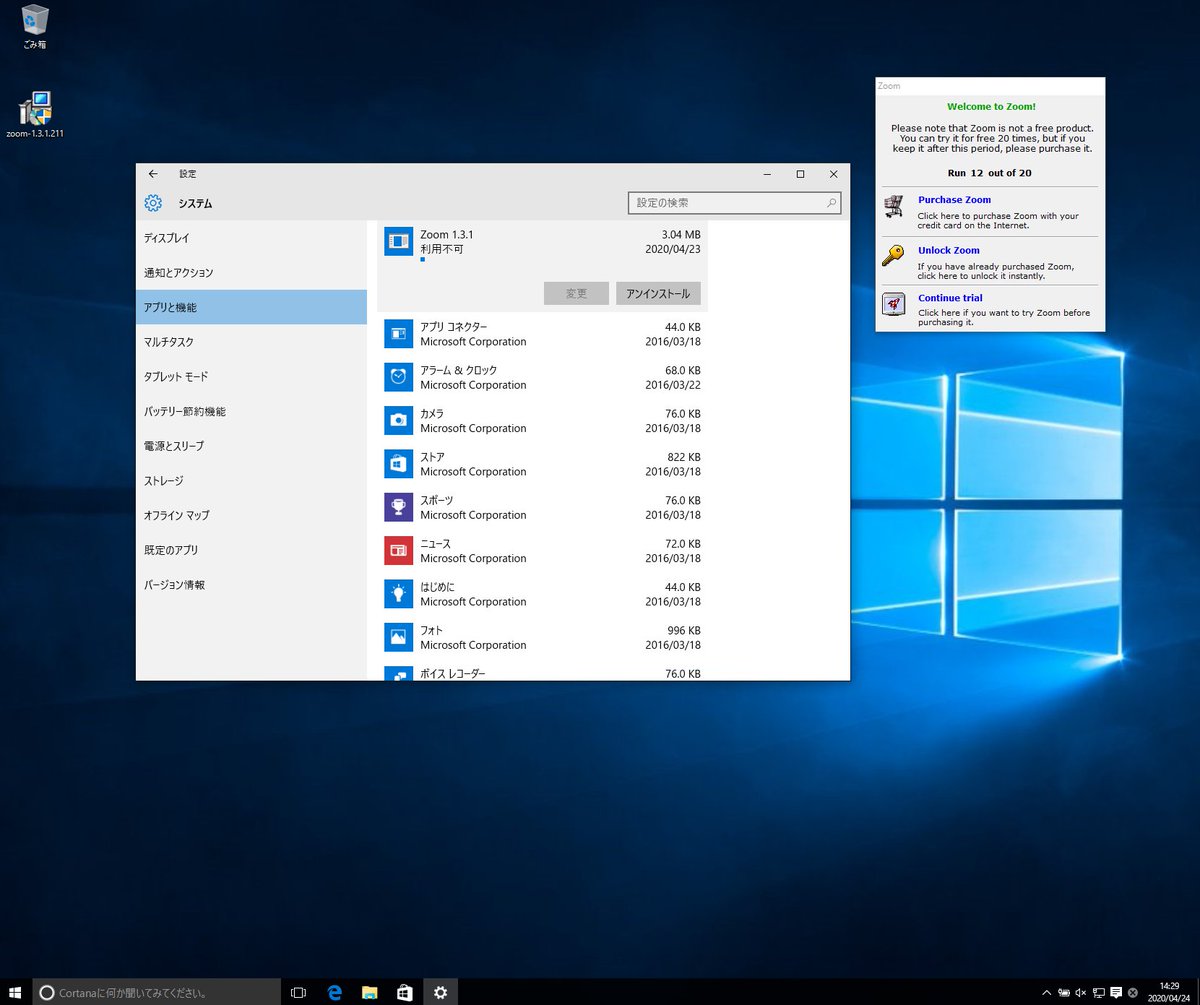
Task: Select the zoom-1.3.1.211 installer desktop icon
Action: point(35,115)
